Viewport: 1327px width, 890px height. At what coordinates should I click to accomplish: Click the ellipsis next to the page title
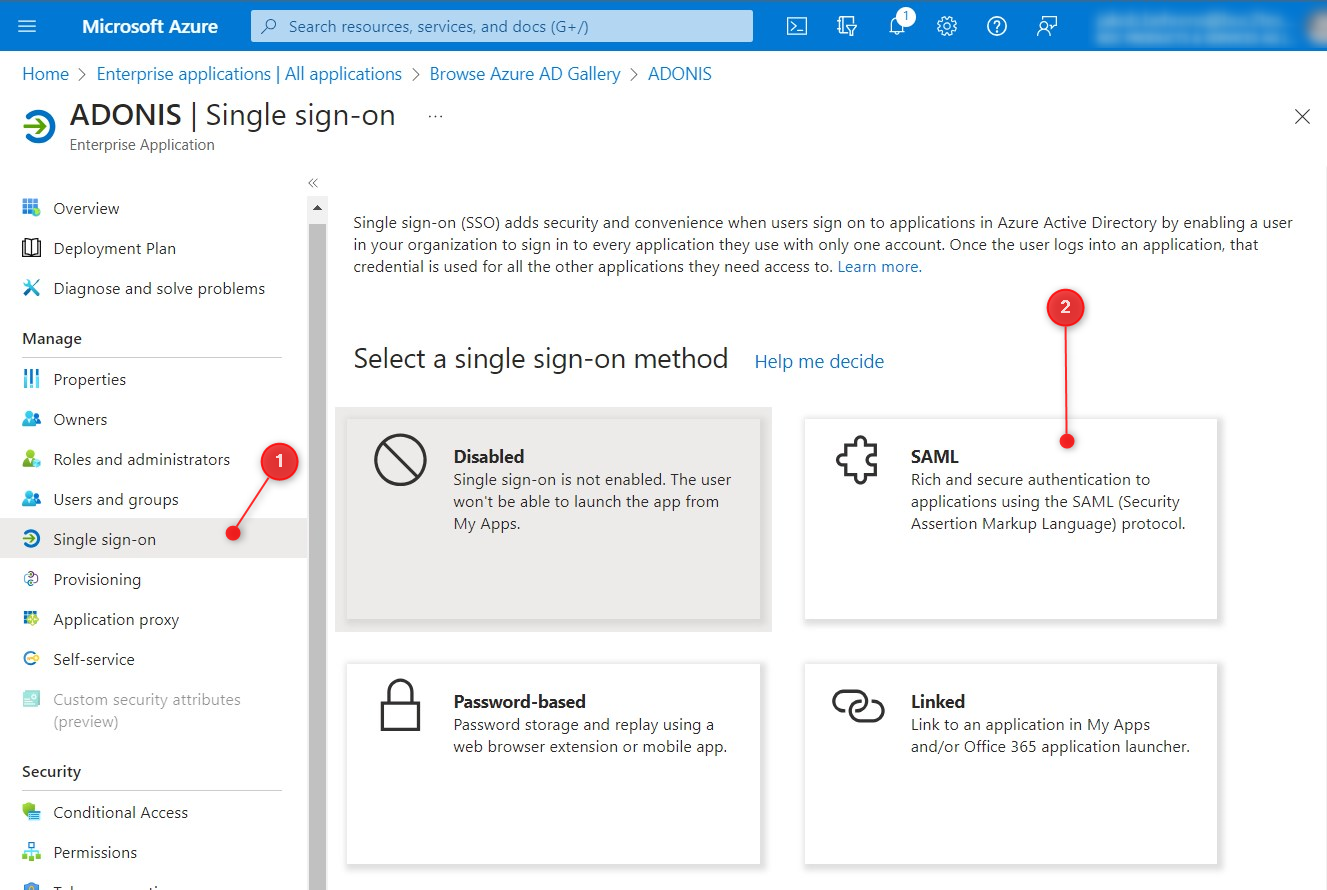tap(435, 116)
